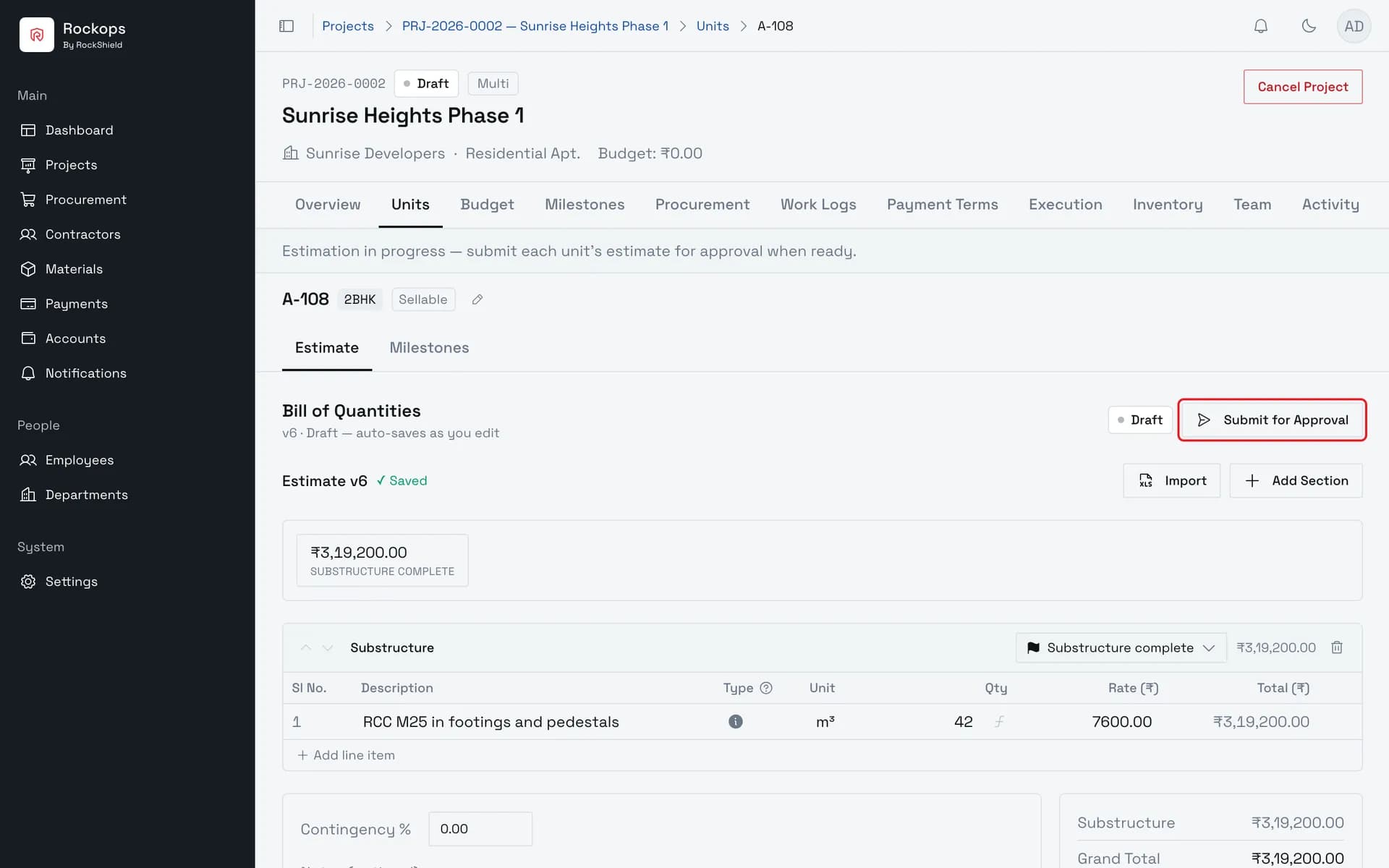Screen dimensions: 1389x868
Task: Click the Rockops logo
Action: pos(37,35)
